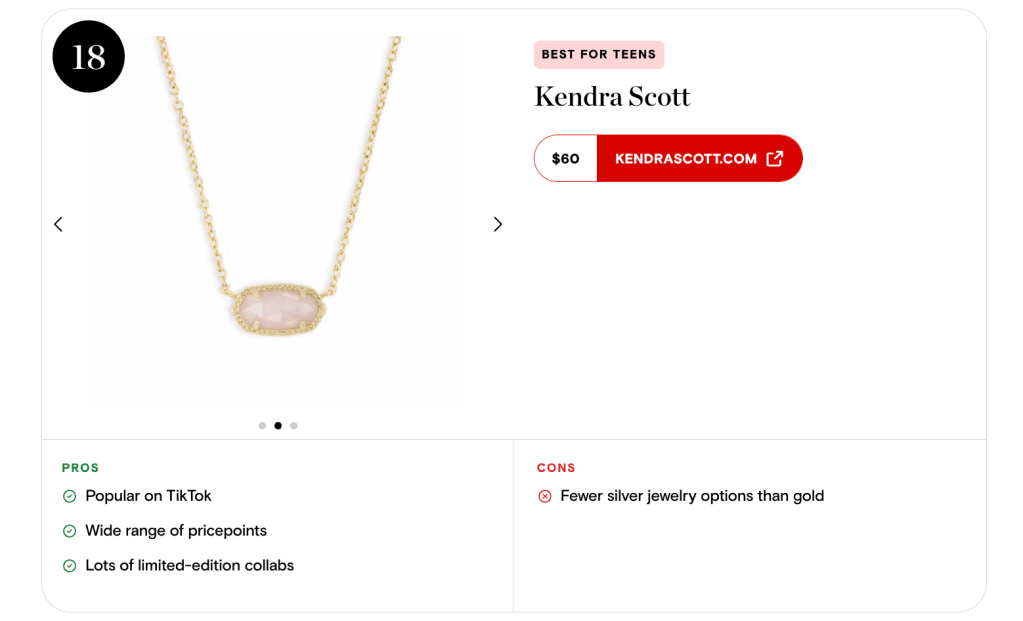Click the Best for Teens badge
Screen dimensions: 1023x621
click(599, 55)
